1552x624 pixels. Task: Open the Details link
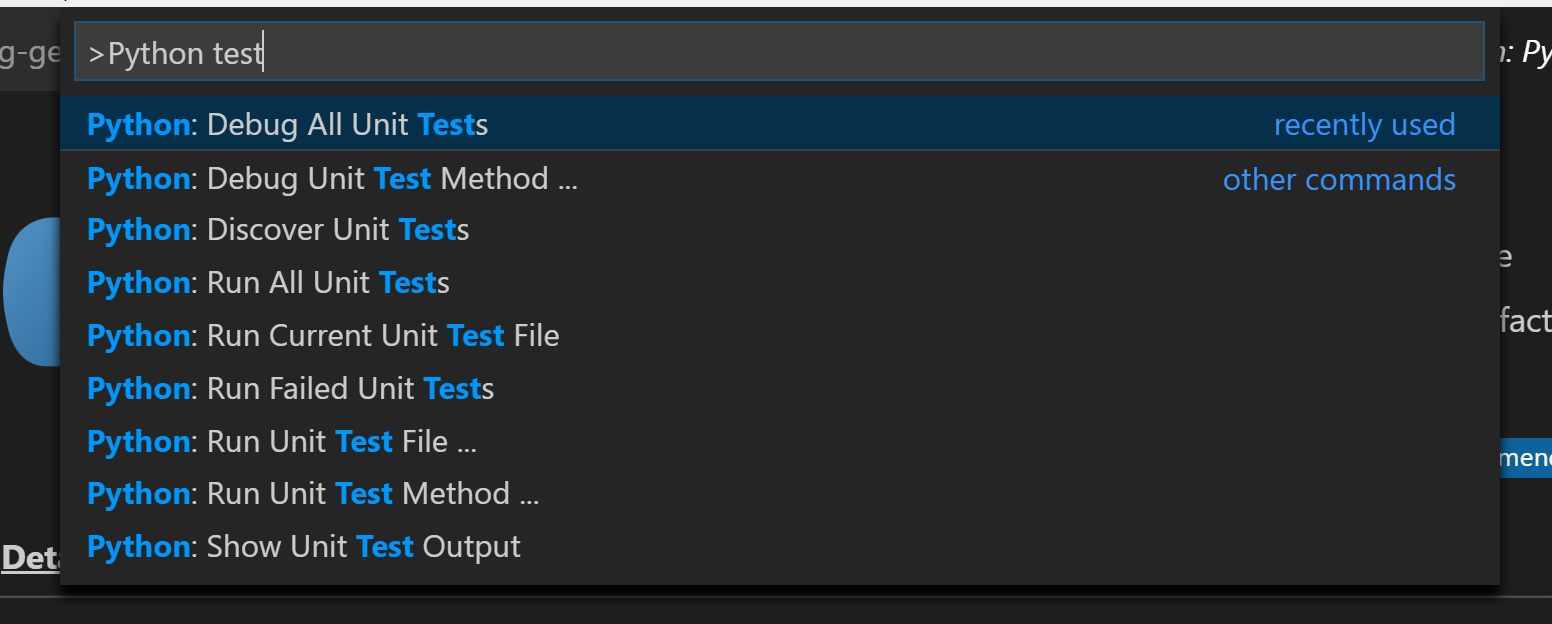click(x=32, y=559)
